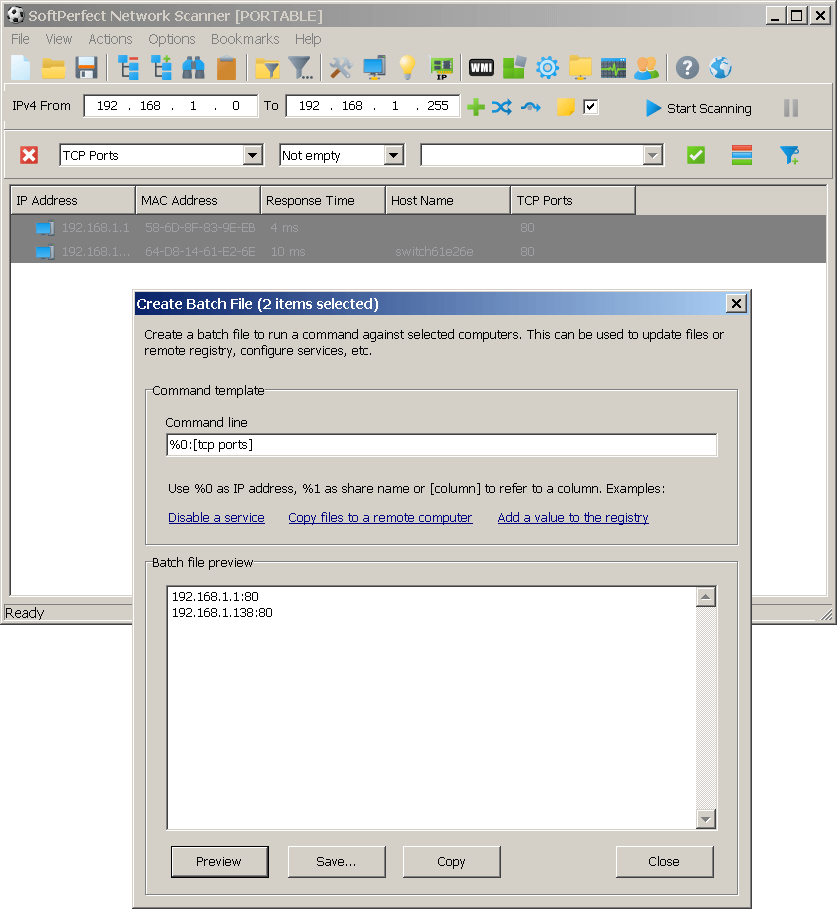838x910 pixels.
Task: Click the green blocks registry icon
Action: click(x=514, y=68)
